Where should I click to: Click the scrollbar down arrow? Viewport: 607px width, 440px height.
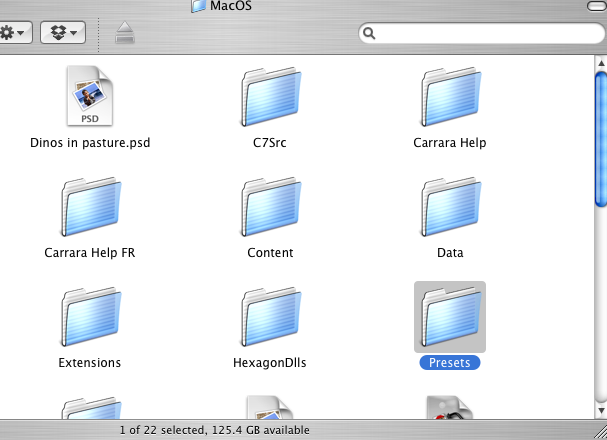[601, 410]
